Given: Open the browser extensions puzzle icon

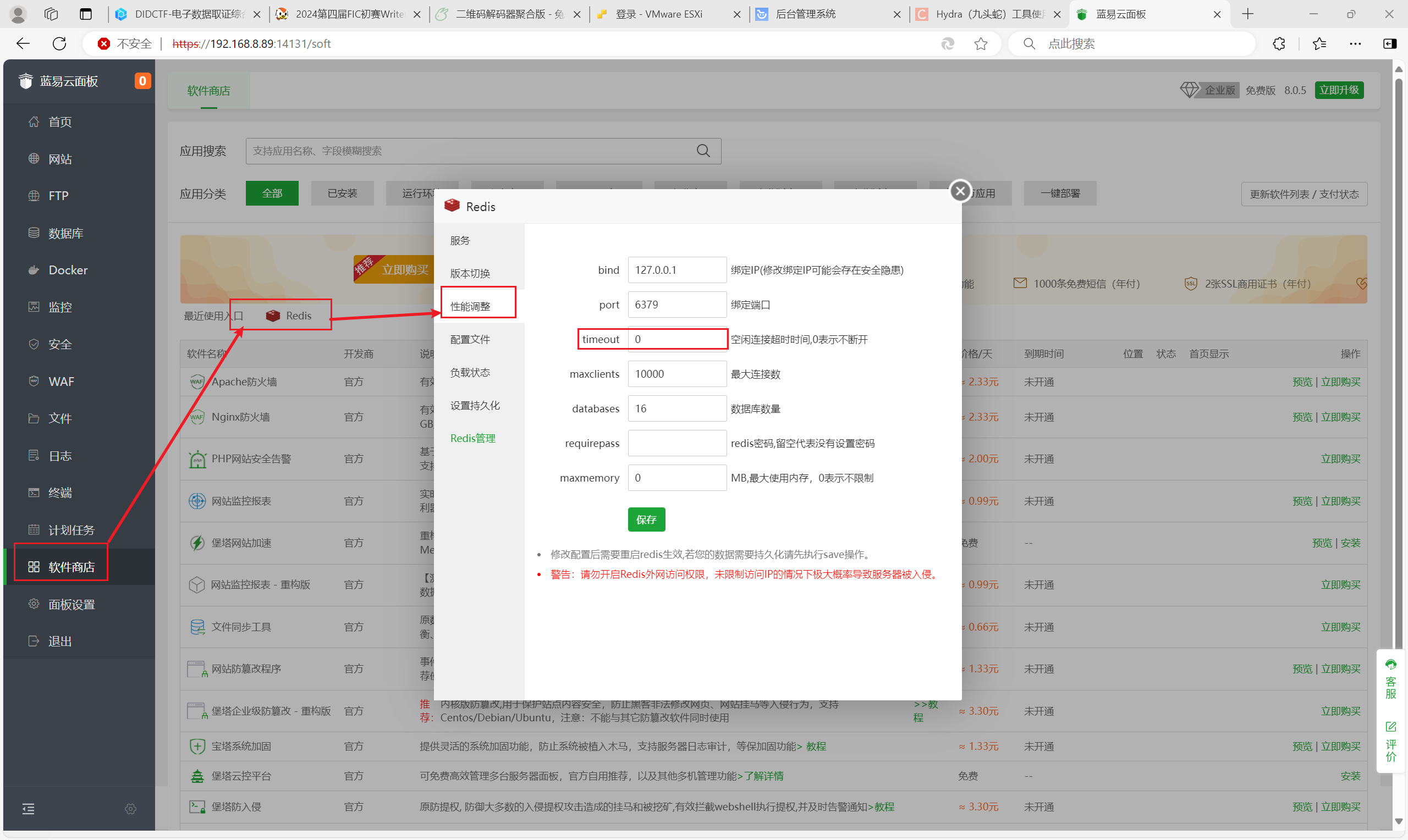Looking at the screenshot, I should (1278, 43).
